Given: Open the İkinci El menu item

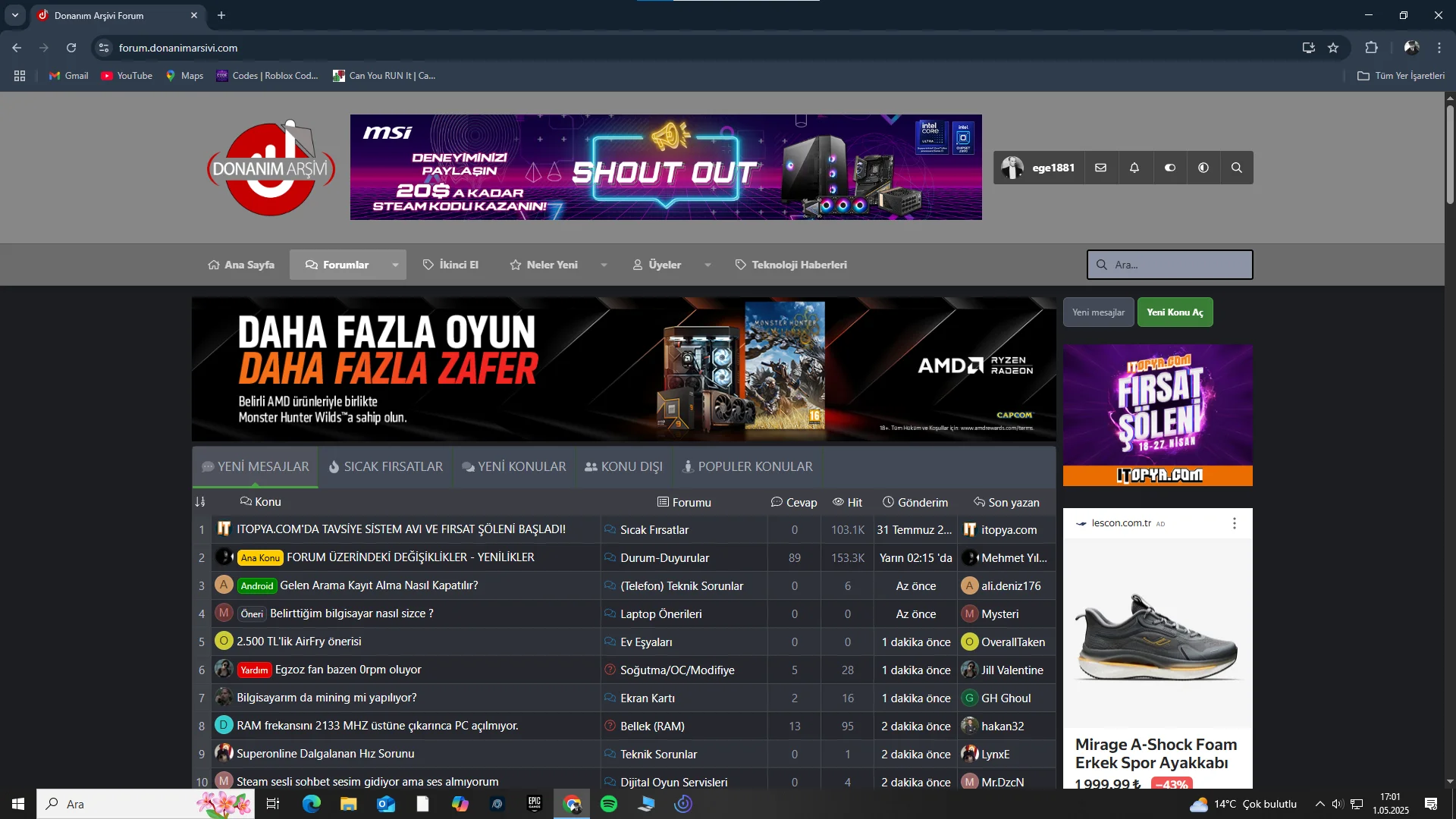Looking at the screenshot, I should [x=450, y=265].
